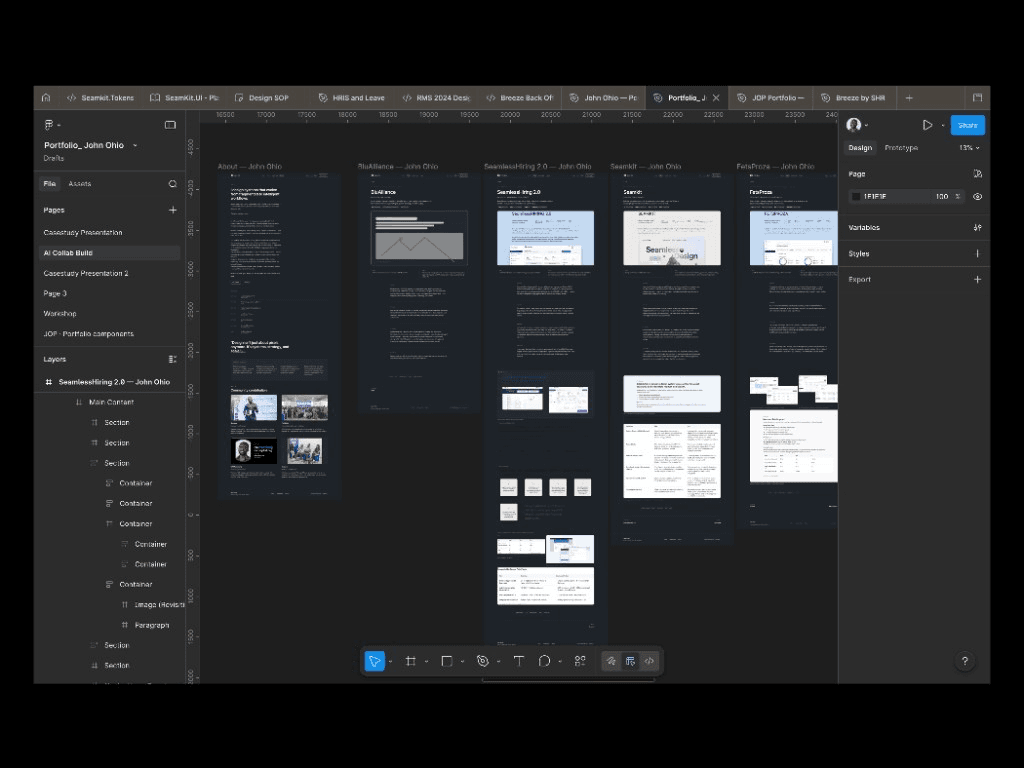Open the help question mark button
This screenshot has height=768, width=1024.
[x=965, y=661]
